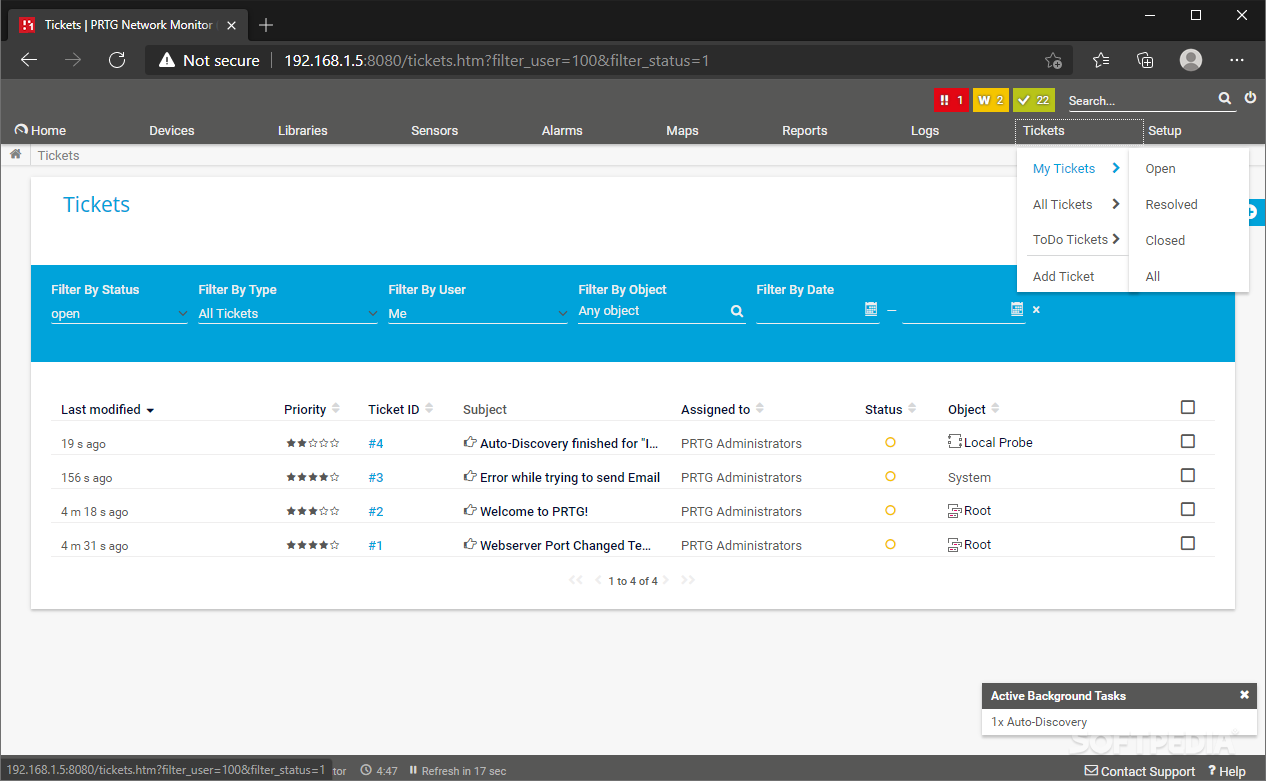Go to next page of tickets

(x=665, y=580)
